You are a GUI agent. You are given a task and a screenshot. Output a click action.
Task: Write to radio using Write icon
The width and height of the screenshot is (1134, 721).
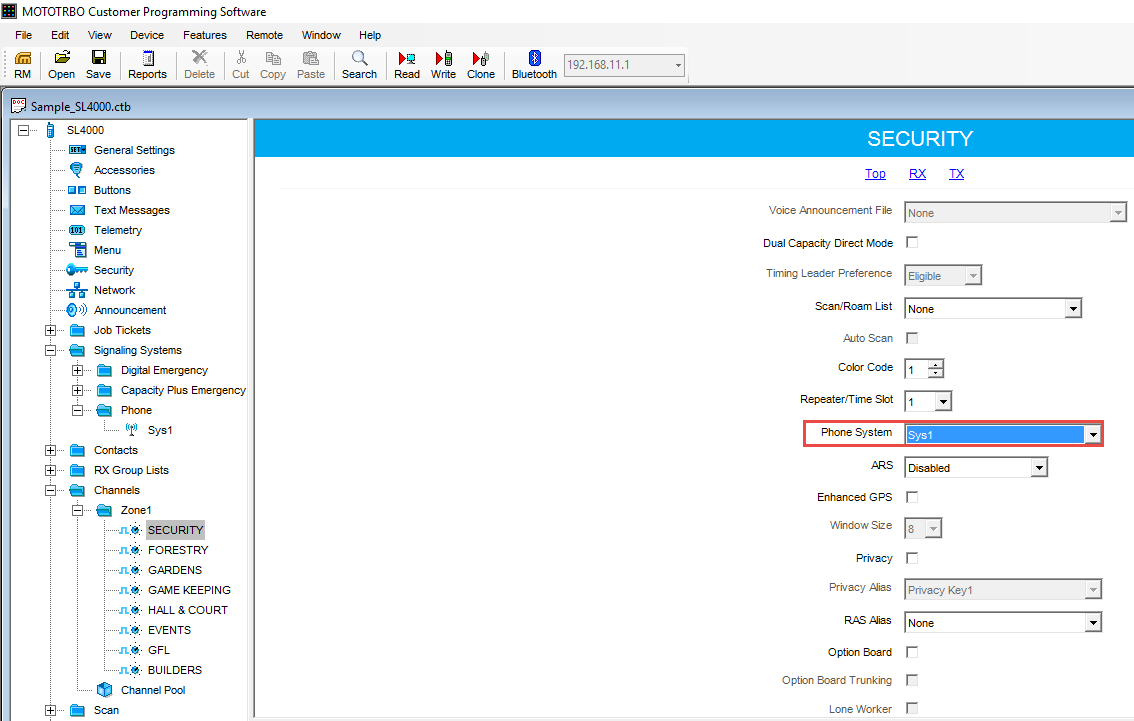(x=443, y=64)
